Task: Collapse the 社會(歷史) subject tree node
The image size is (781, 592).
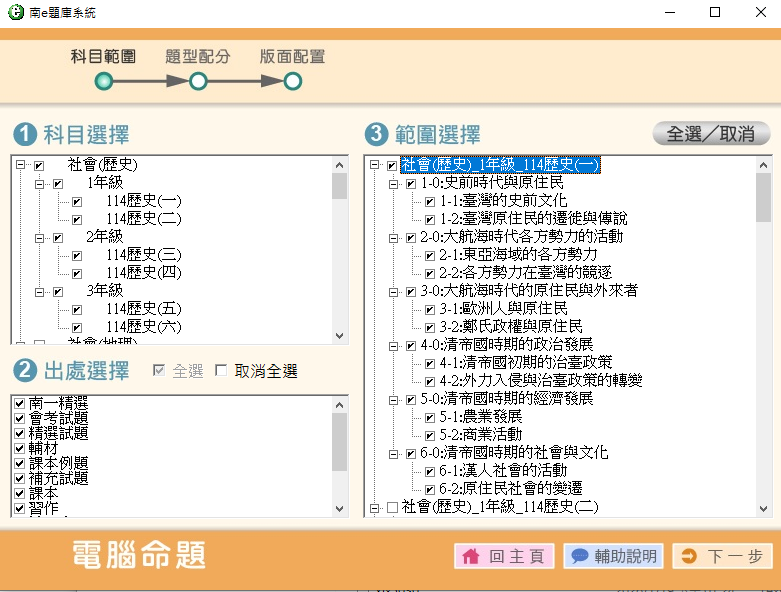Action: point(20,165)
